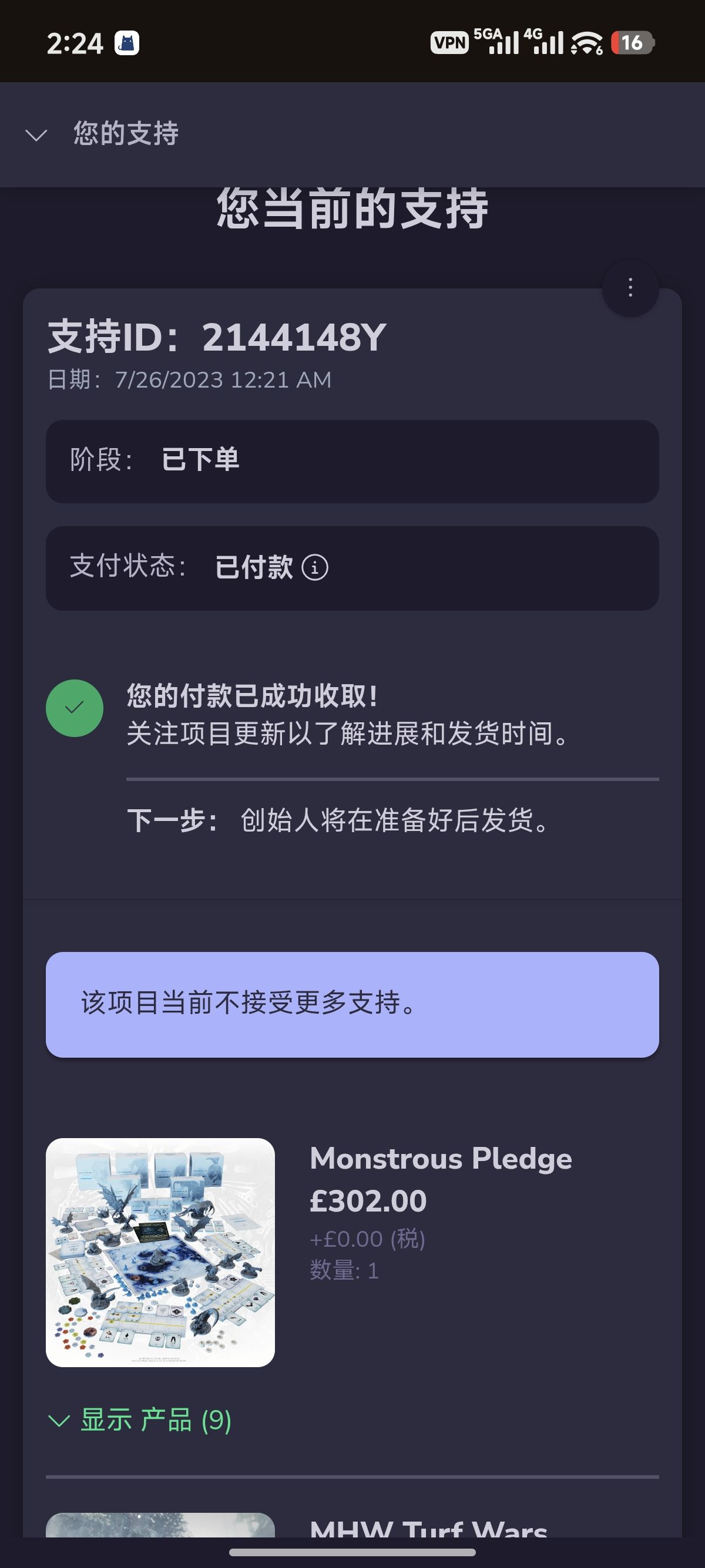Tap the Wi-Fi signal icon

coord(587,43)
